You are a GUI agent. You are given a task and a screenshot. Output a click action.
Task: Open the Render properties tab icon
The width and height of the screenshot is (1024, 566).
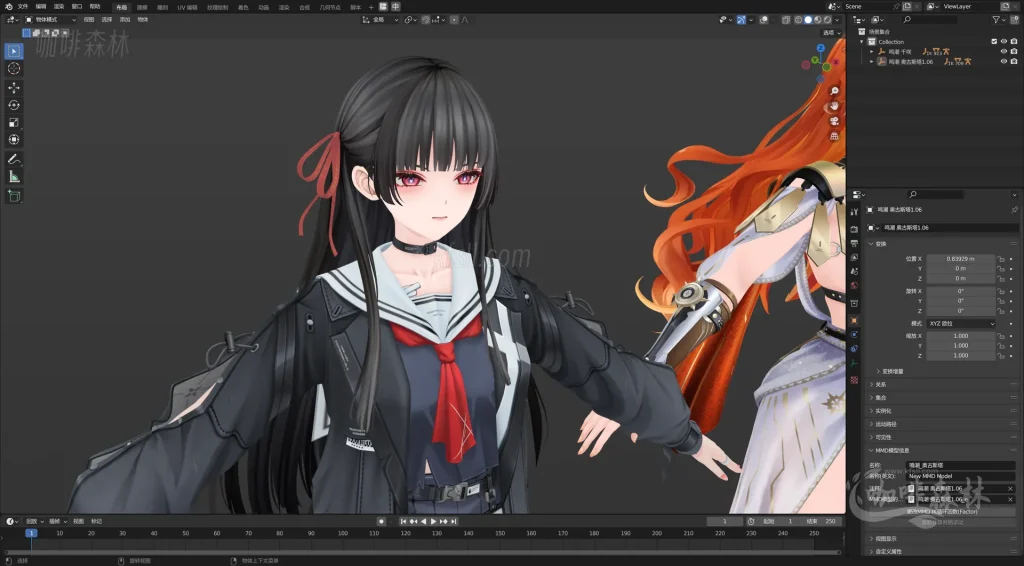coord(854,229)
